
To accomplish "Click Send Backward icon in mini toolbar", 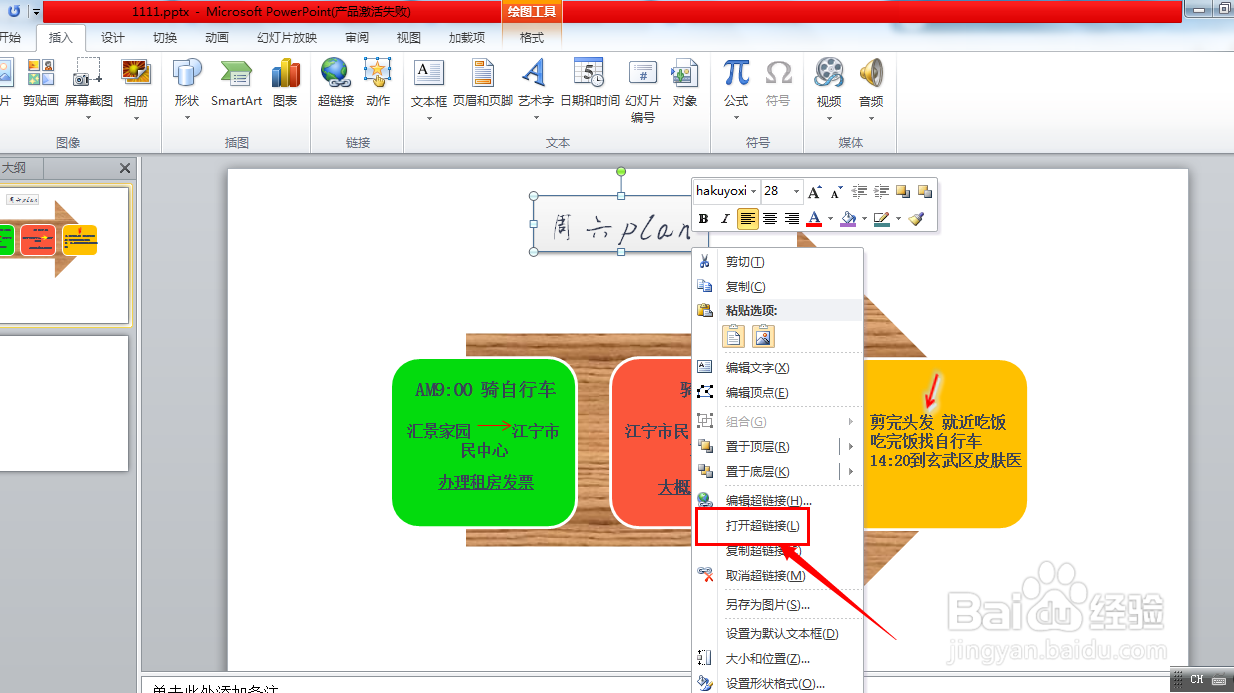I will [925, 191].
